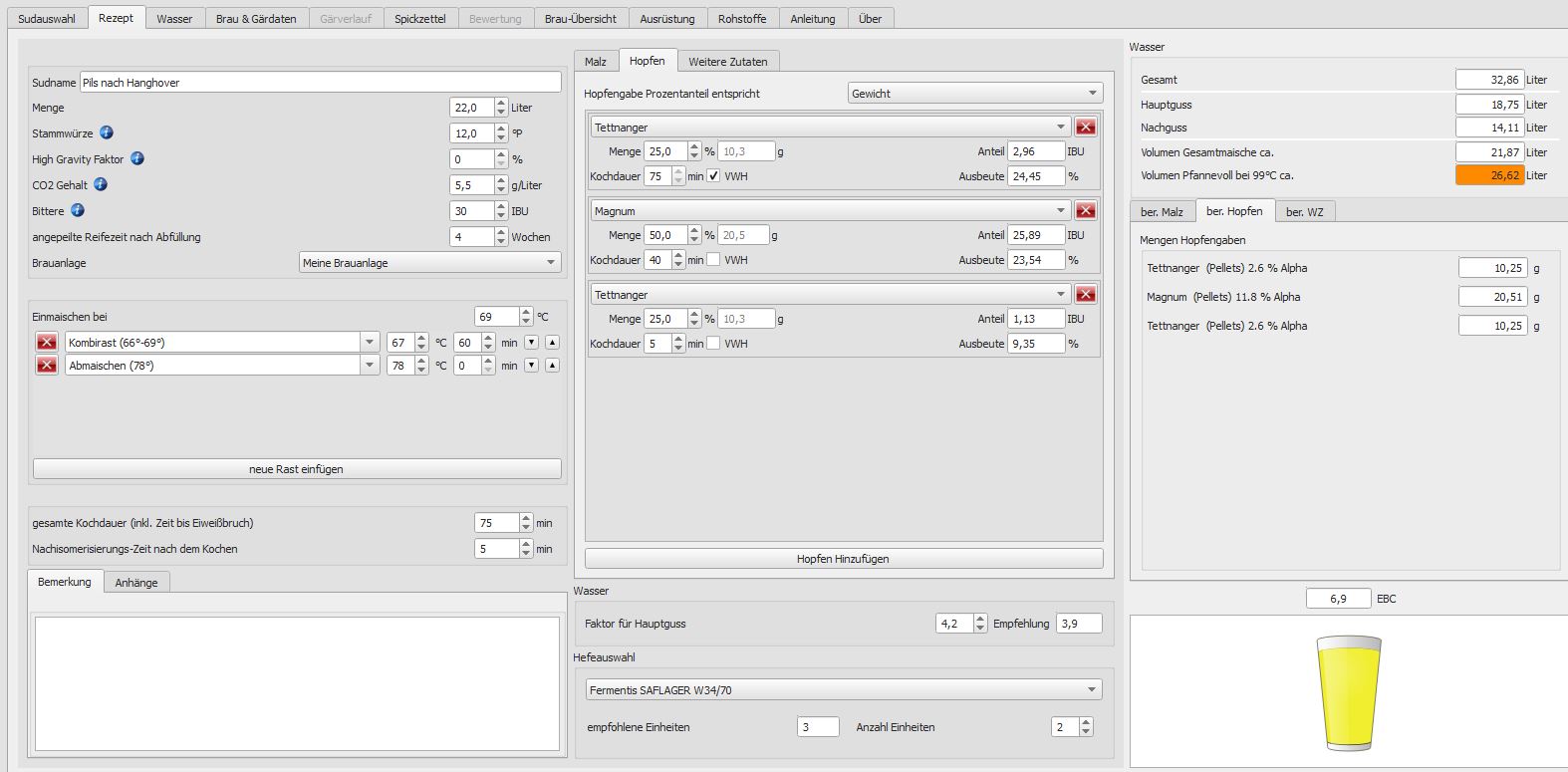
Task: Open the Brau-Übersicht tab
Action: coord(580,19)
